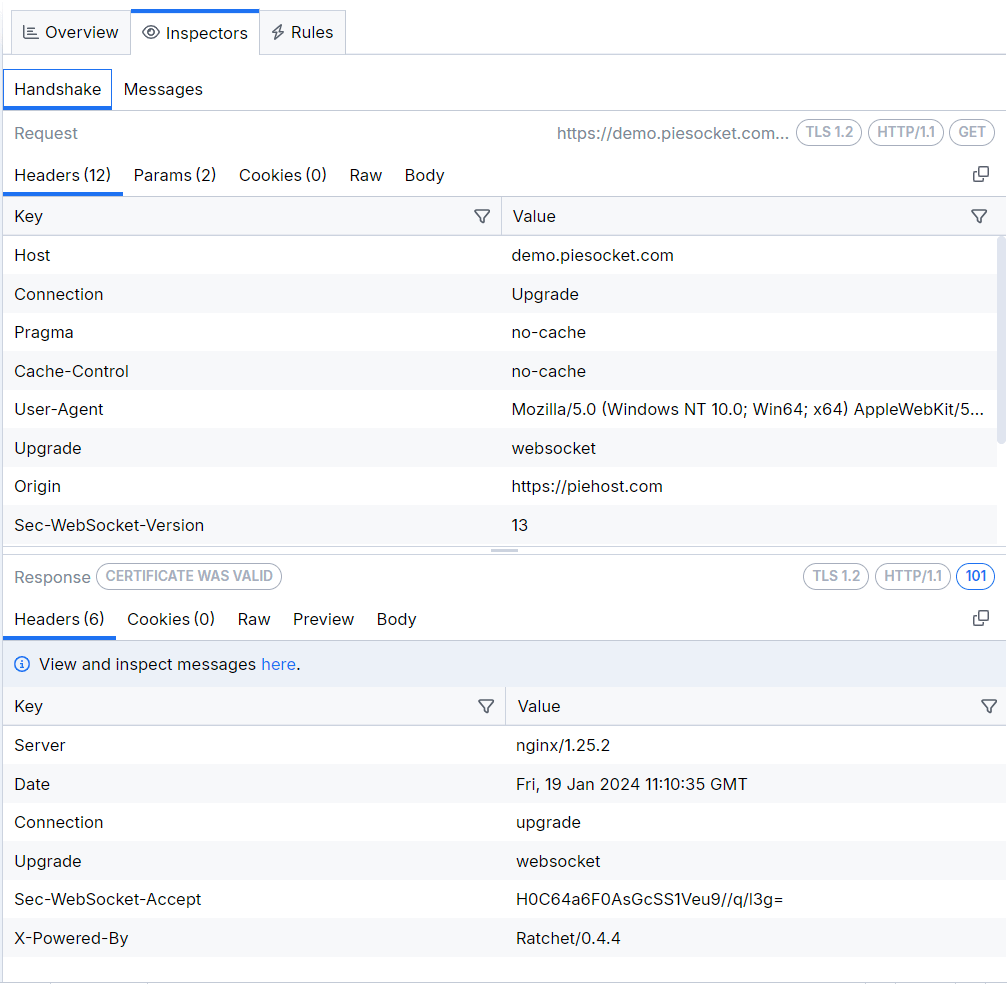Switch to the Overview tab
This screenshot has width=1007, height=984.
point(70,31)
